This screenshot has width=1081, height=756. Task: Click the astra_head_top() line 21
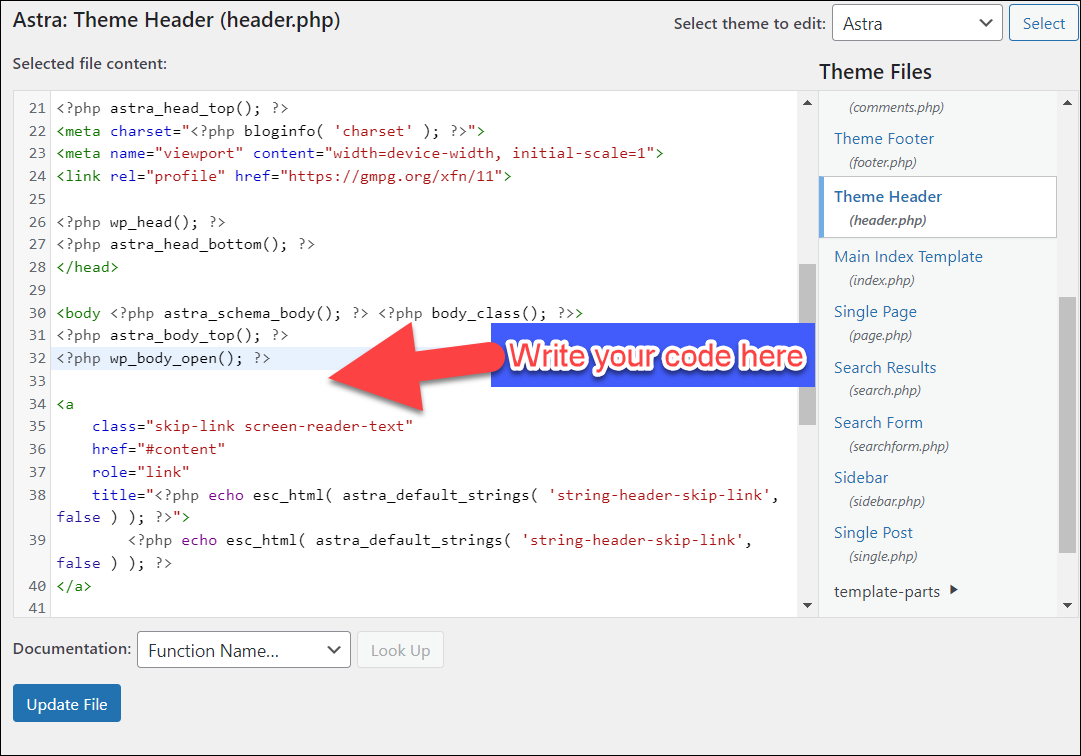[x=172, y=108]
